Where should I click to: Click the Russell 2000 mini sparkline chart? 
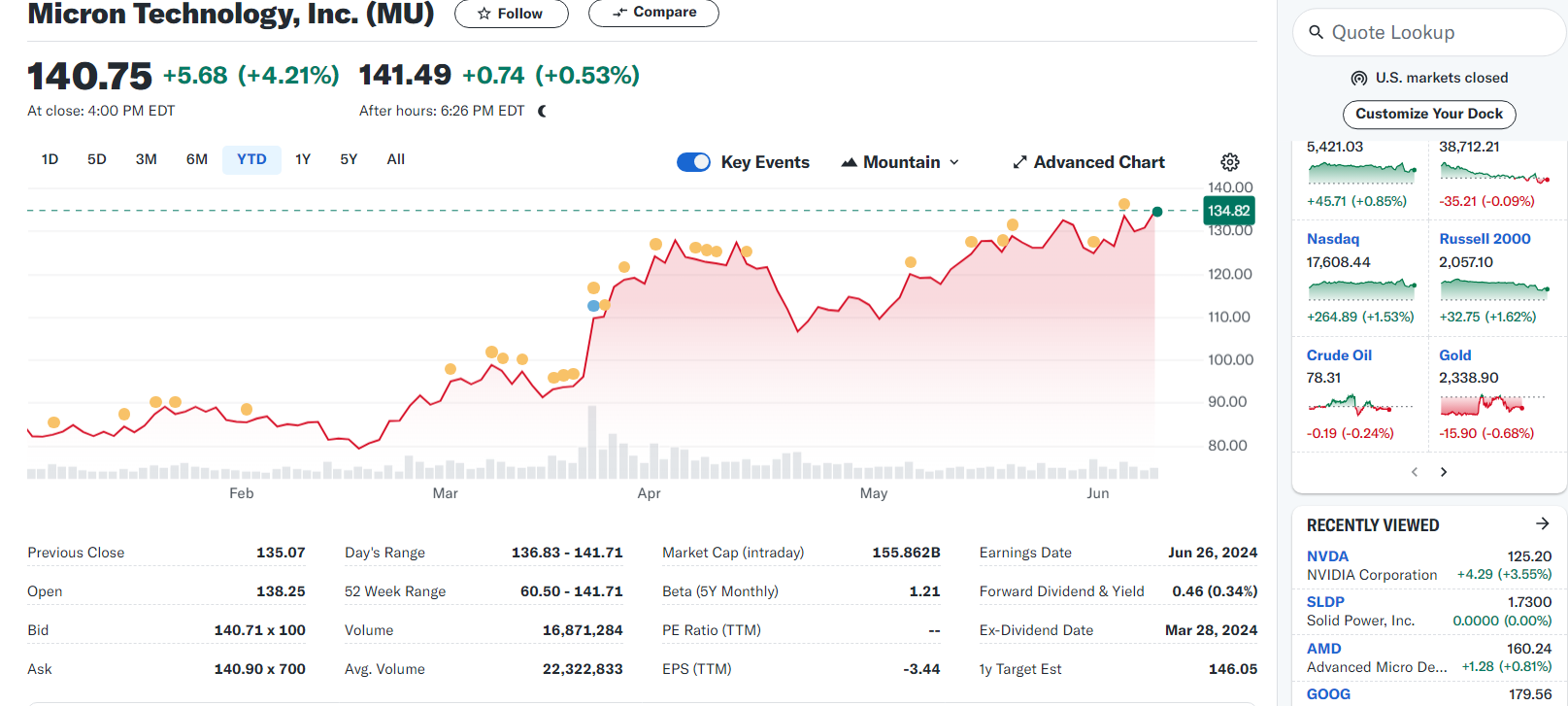(1495, 289)
